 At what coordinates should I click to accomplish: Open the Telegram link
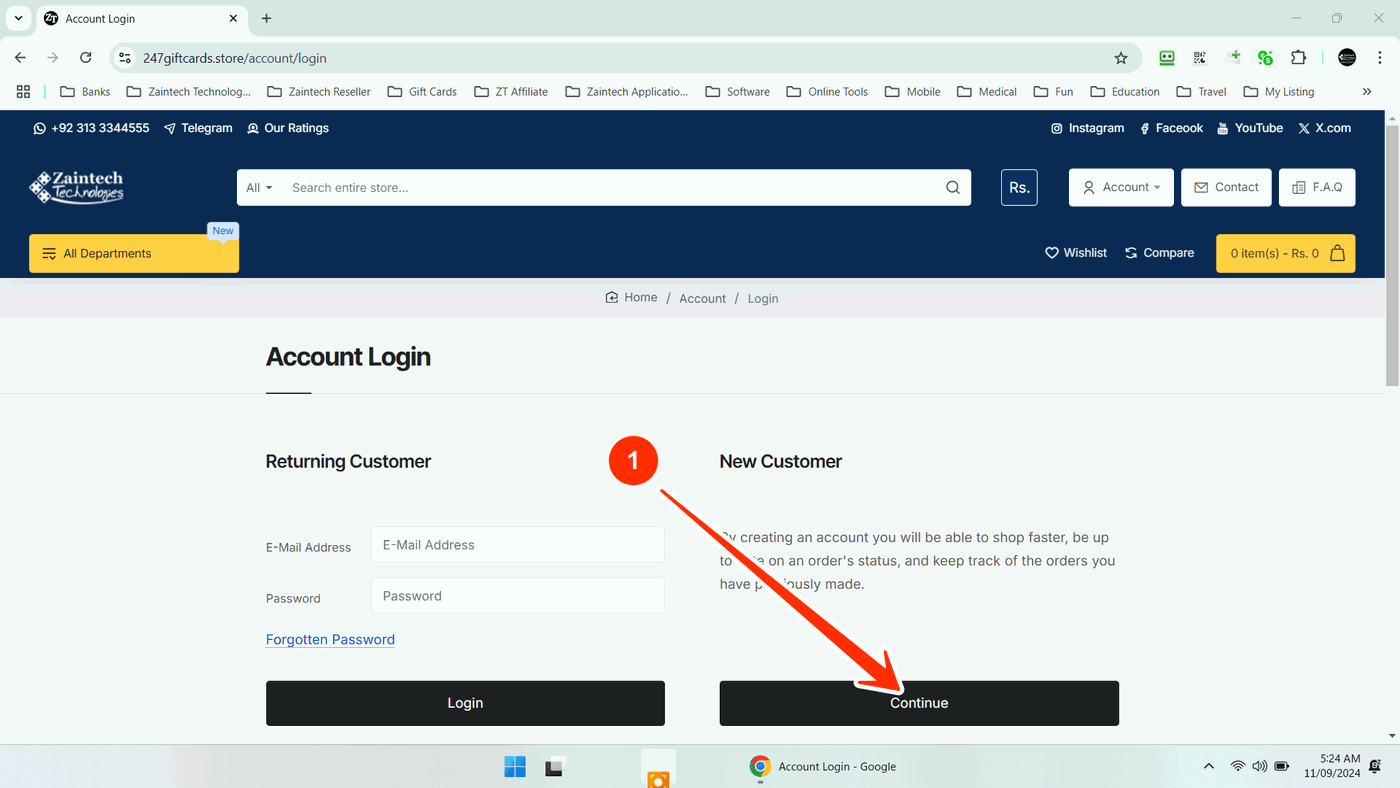[198, 128]
